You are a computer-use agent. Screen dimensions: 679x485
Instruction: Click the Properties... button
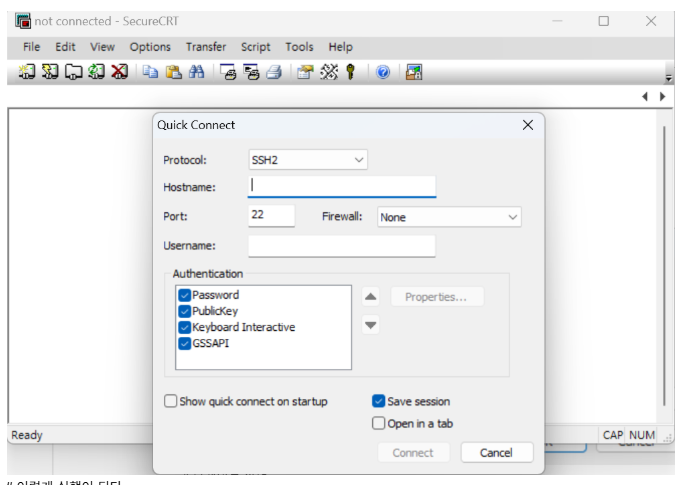[x=436, y=297]
